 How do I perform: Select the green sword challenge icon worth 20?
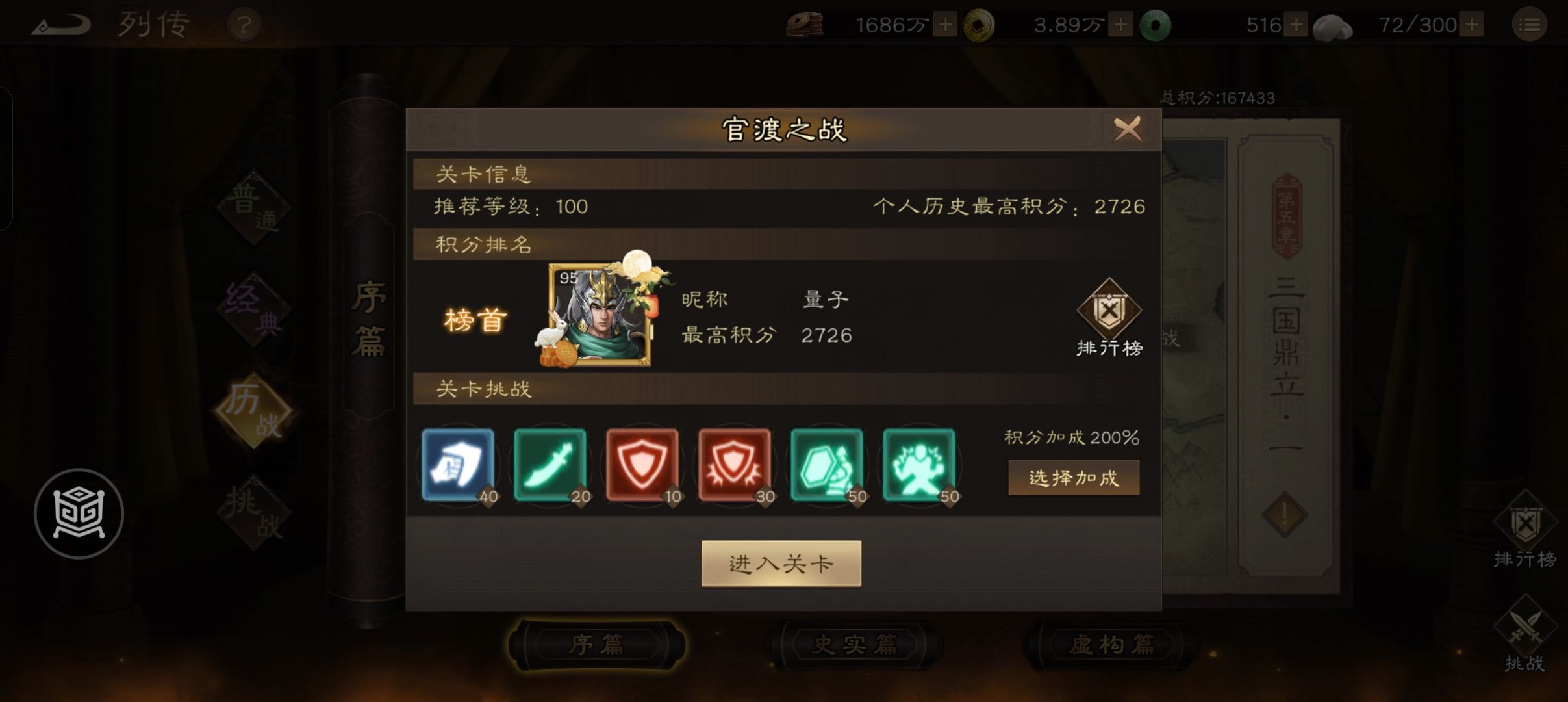(x=550, y=465)
